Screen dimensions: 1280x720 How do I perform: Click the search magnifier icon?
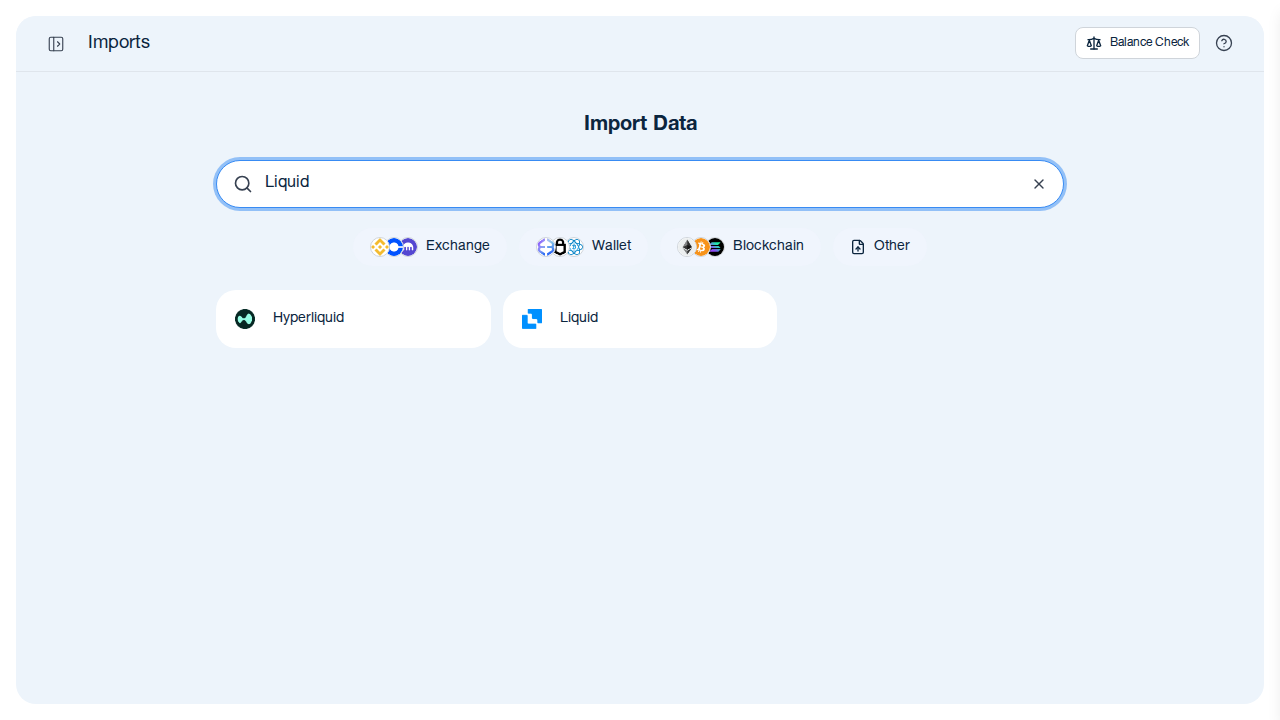[243, 184]
